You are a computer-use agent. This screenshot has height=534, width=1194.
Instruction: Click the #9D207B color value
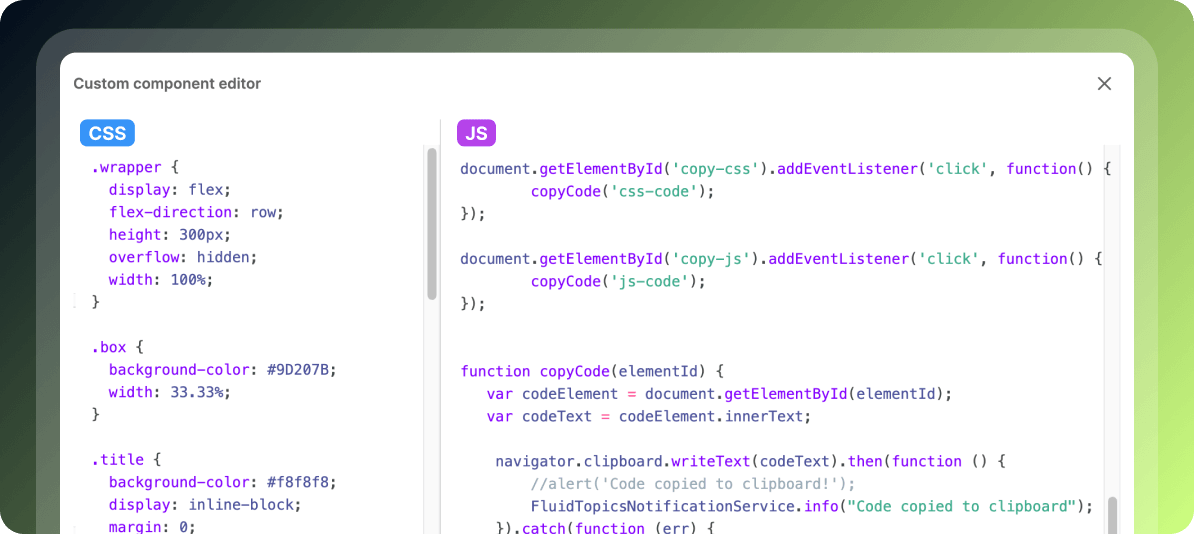coord(301,370)
